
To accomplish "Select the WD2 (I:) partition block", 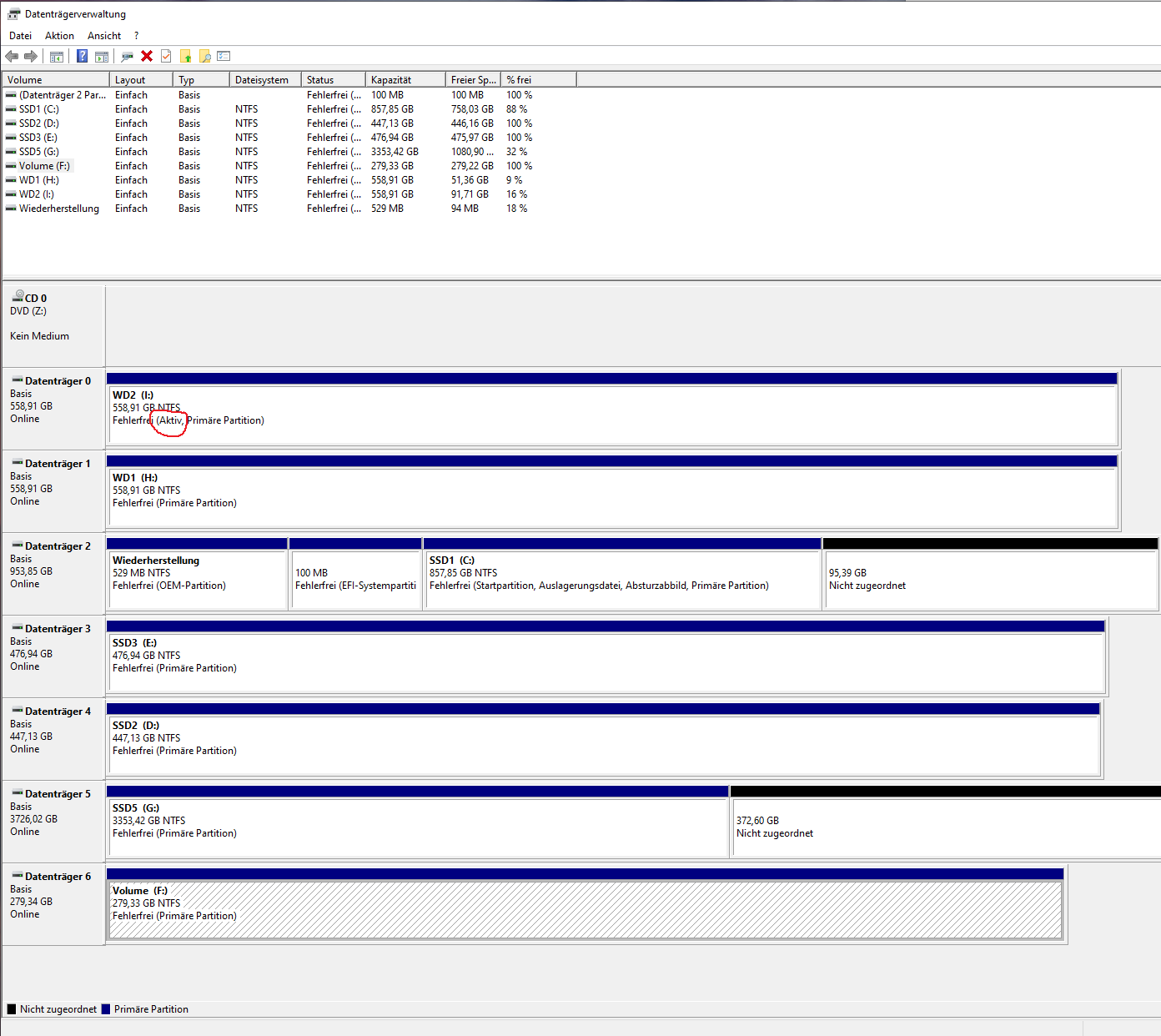I will click(x=612, y=409).
